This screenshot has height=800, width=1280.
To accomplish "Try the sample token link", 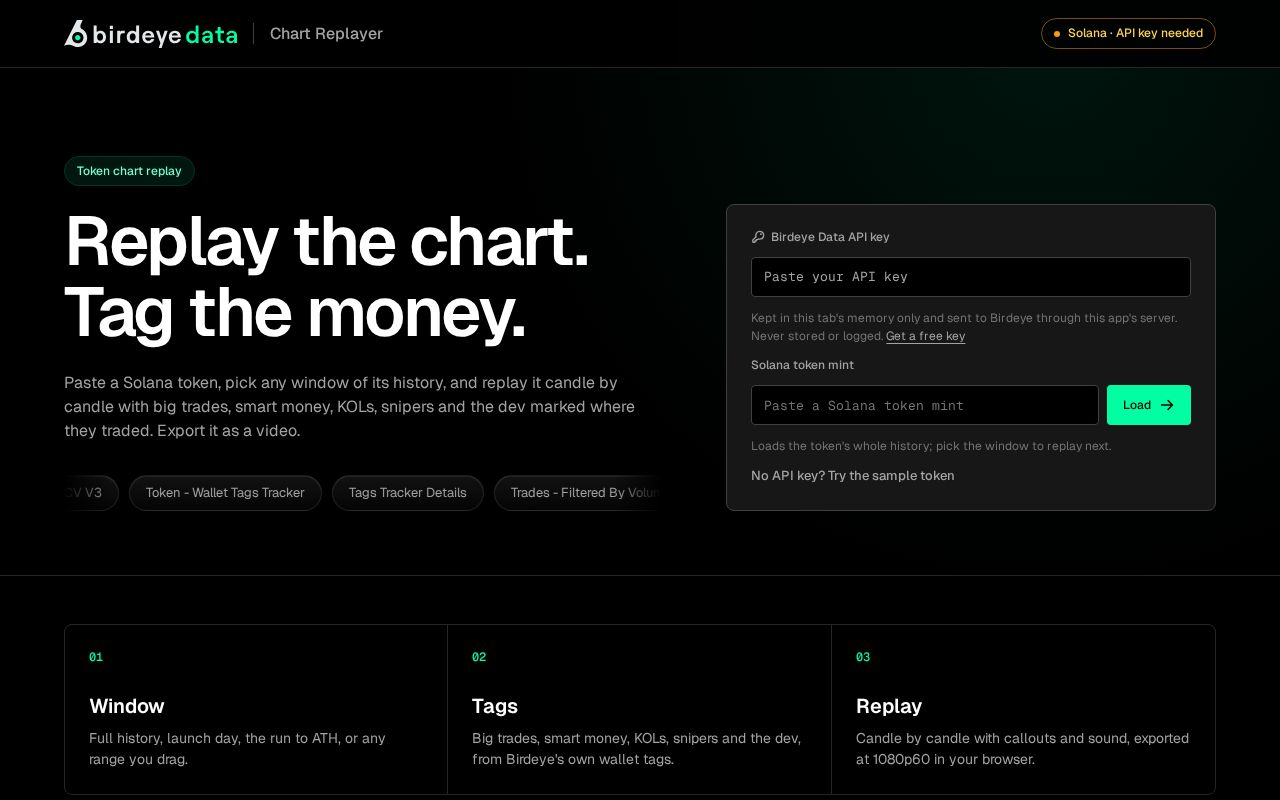I will point(853,476).
